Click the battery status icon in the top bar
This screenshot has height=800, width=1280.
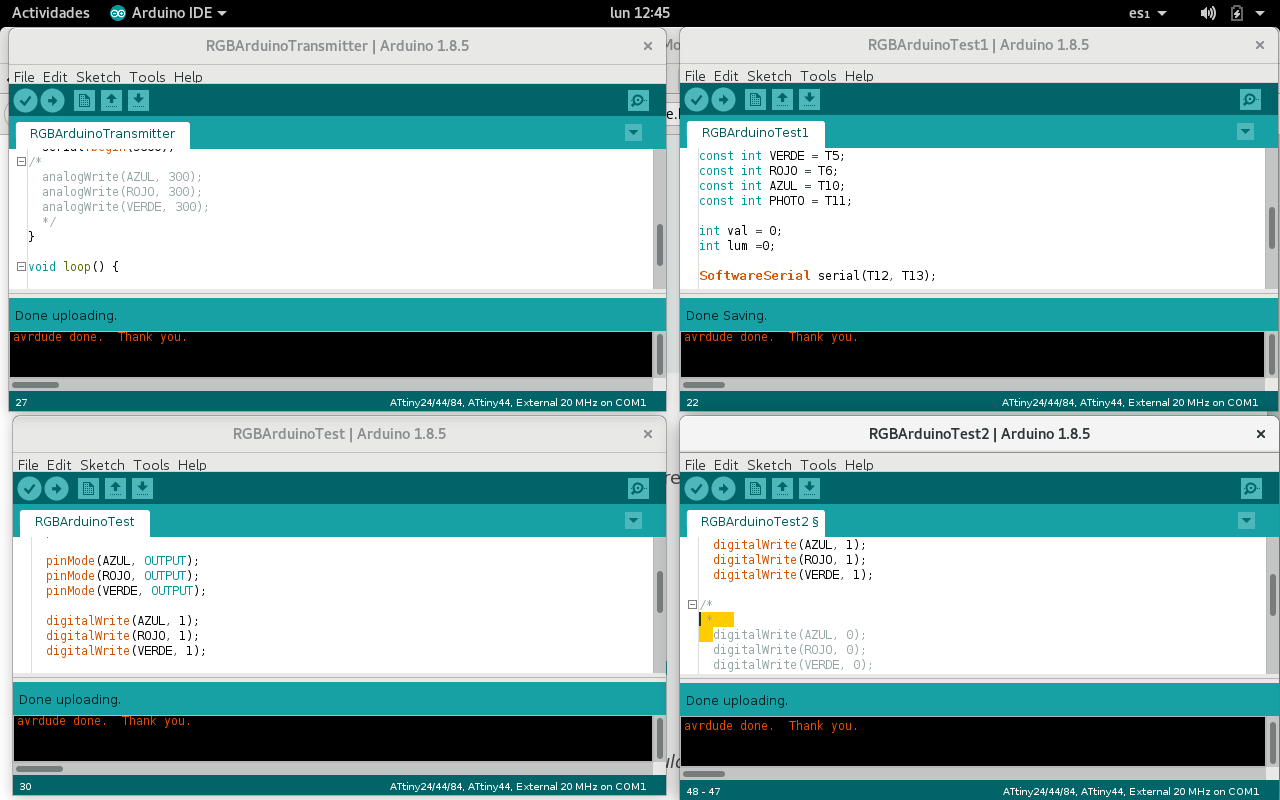[x=1237, y=13]
